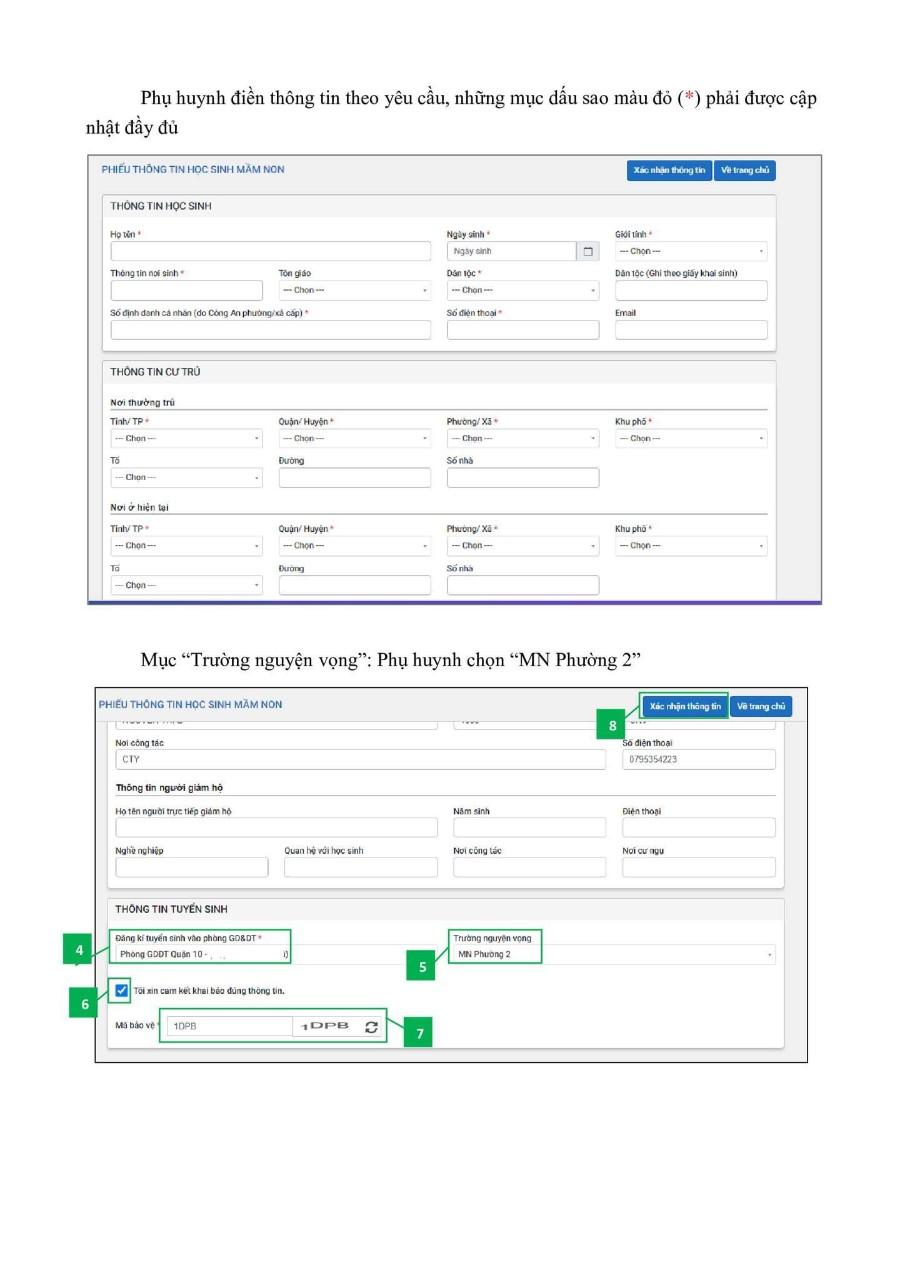The image size is (905, 1280).
Task: Focus the Nơi cư ngụ field
Action: point(699,867)
